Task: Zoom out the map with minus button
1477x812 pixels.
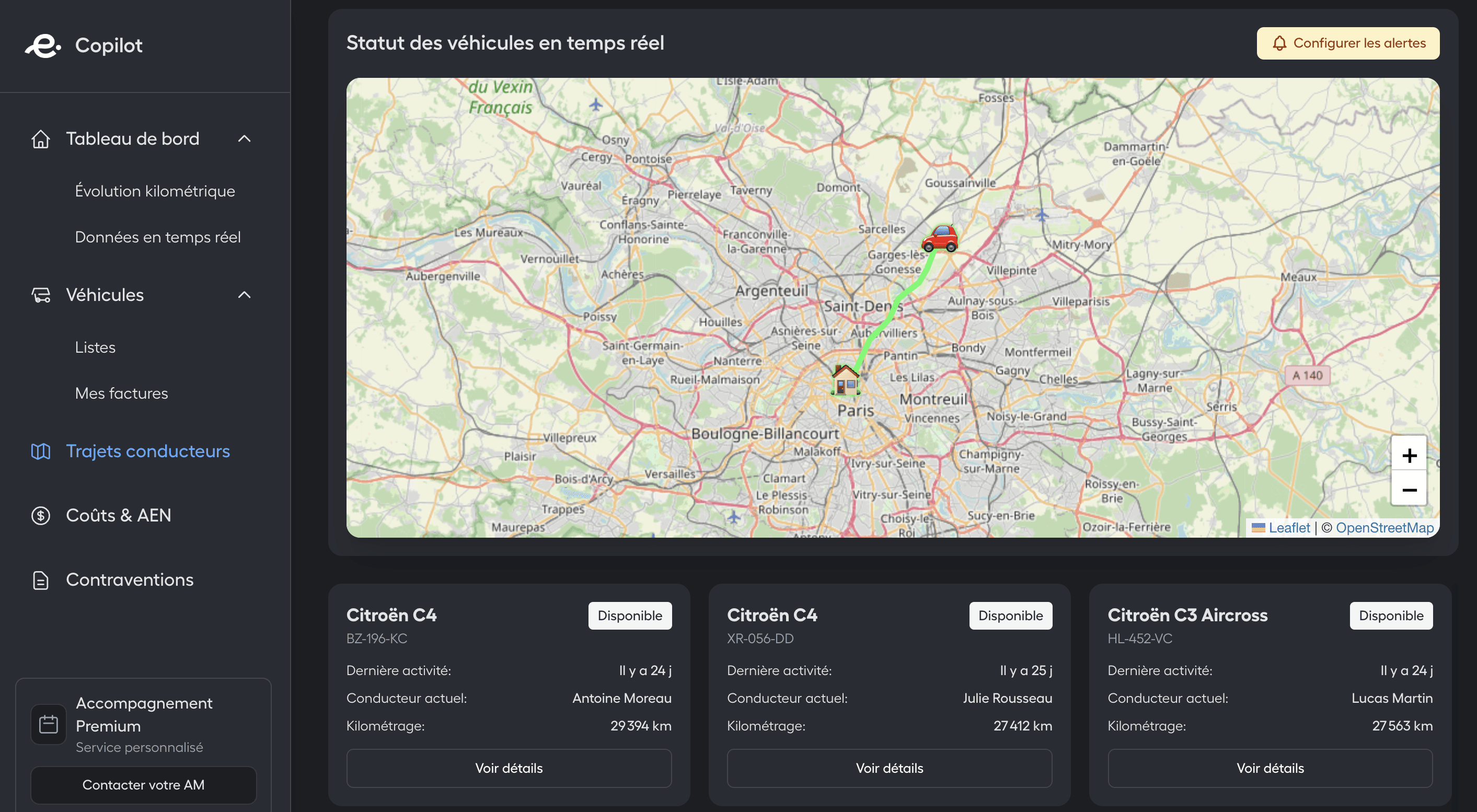Action: [x=1409, y=490]
